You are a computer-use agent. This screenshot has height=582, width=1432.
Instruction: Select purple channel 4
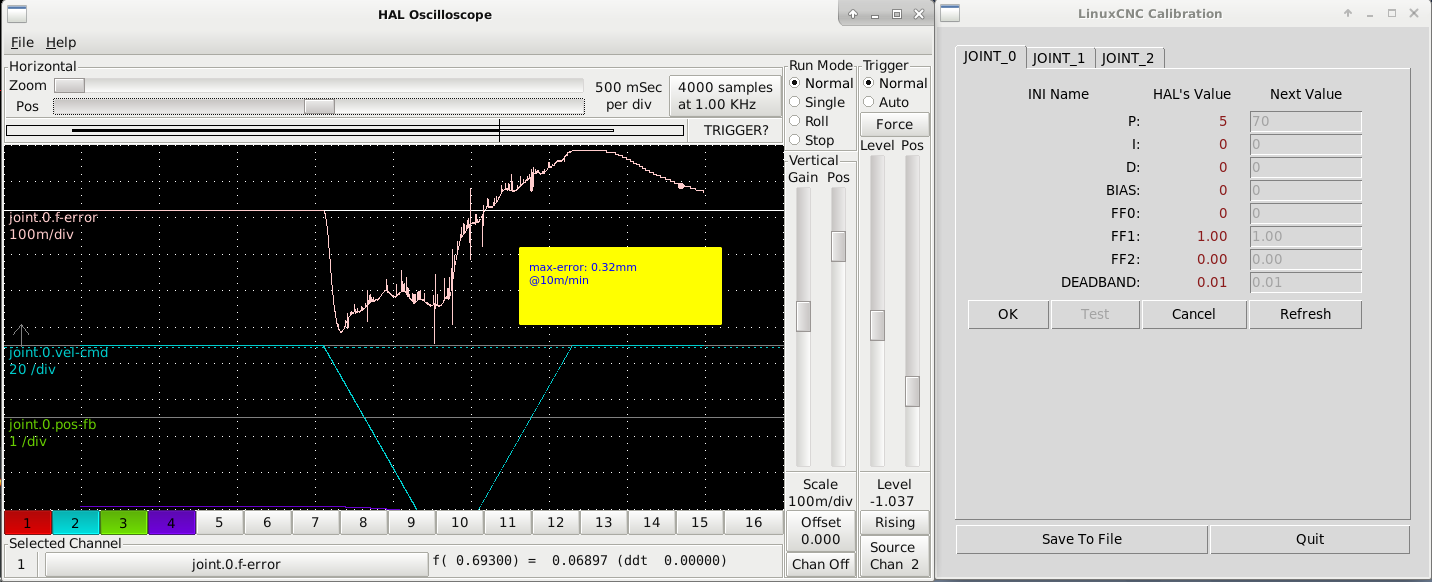coord(172,522)
